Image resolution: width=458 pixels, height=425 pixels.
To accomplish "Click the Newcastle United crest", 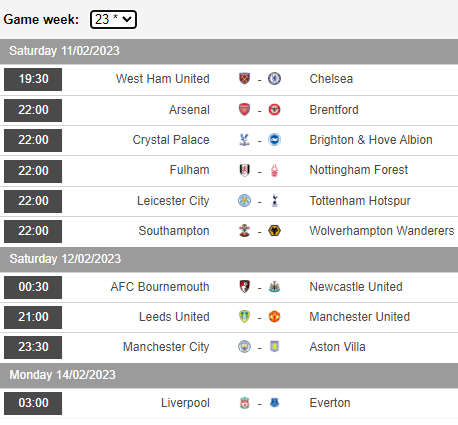I will pos(274,287).
